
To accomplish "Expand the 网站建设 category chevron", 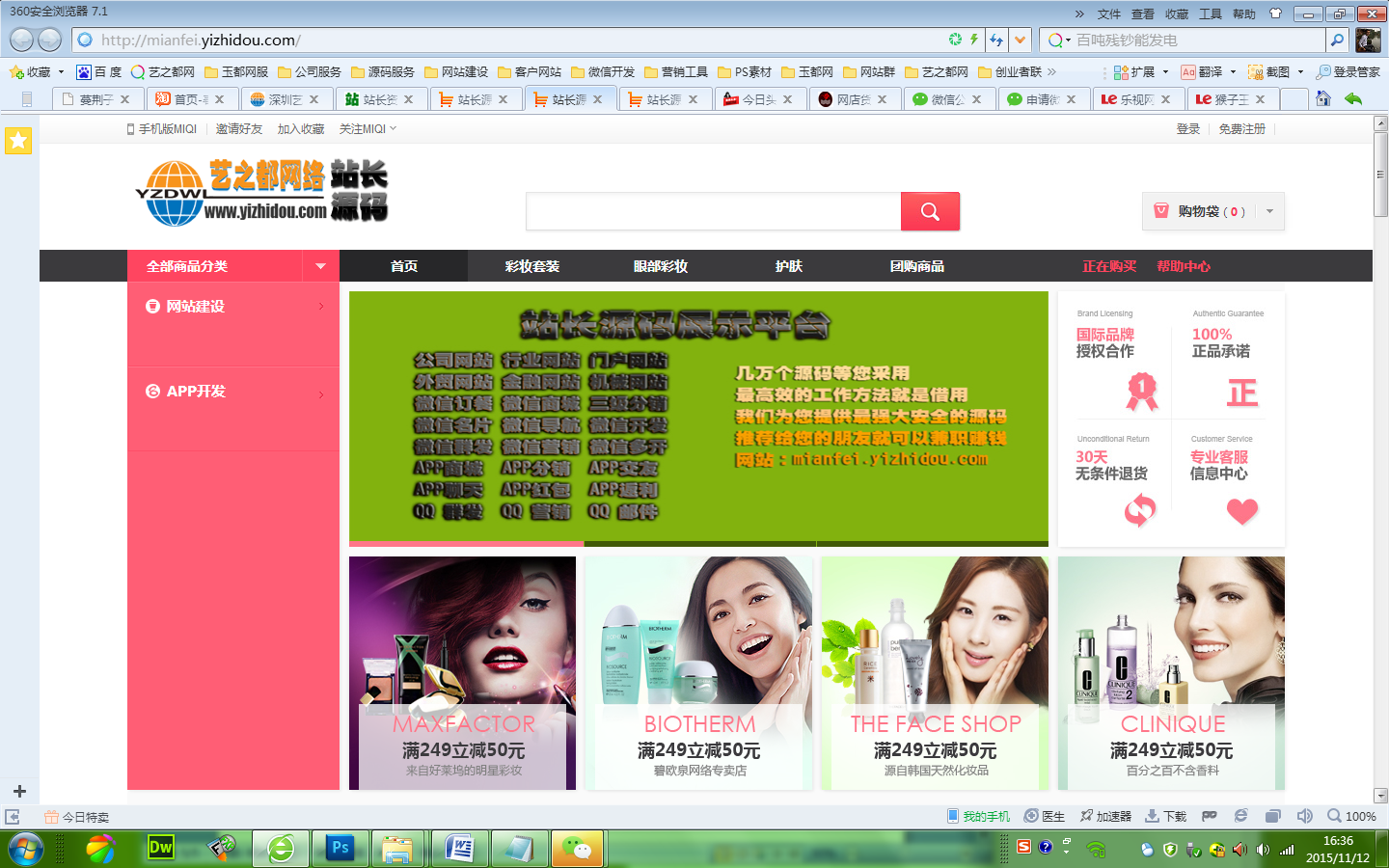I will (x=321, y=307).
